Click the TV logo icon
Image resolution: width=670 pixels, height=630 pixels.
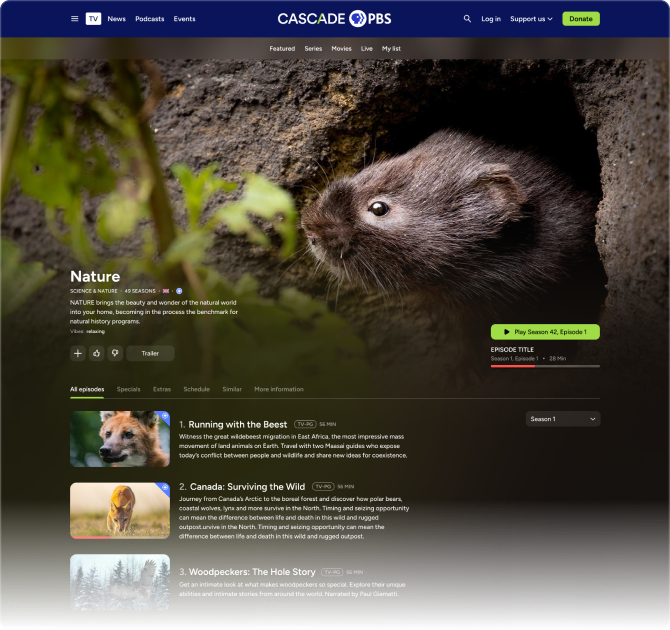pyautogui.click(x=93, y=19)
